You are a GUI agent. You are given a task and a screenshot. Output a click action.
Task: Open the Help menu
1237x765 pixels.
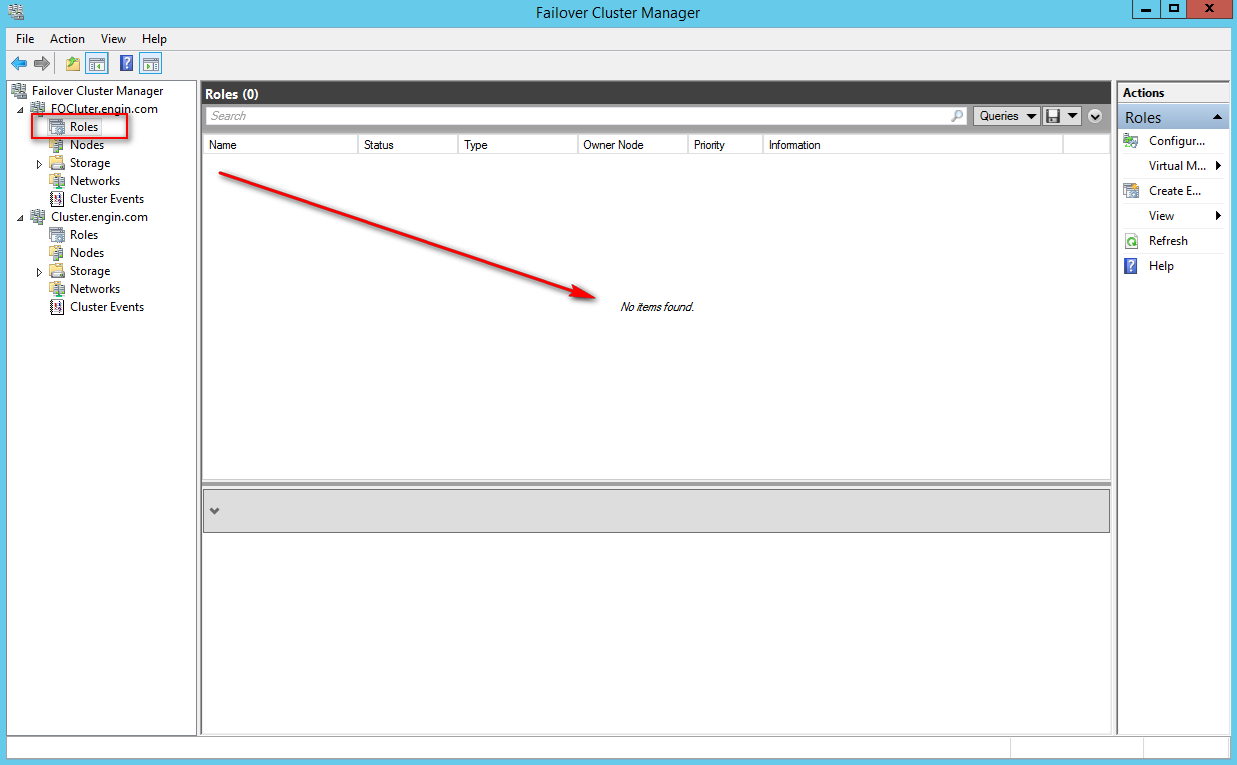point(154,39)
